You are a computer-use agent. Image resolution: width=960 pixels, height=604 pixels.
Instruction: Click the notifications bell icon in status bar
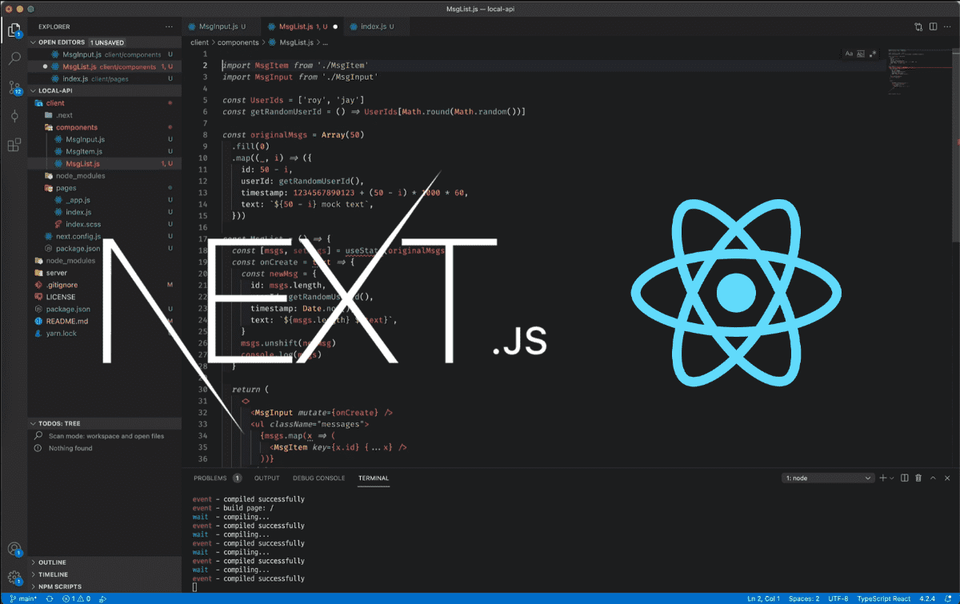pyautogui.click(x=947, y=598)
